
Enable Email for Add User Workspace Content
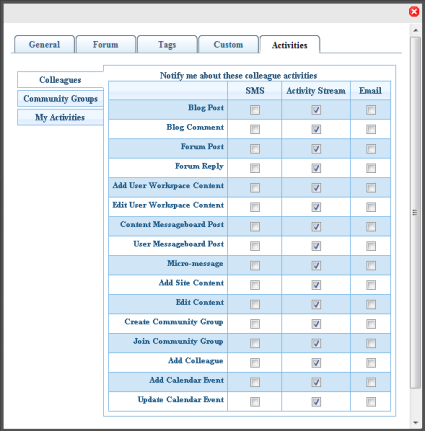pos(371,188)
